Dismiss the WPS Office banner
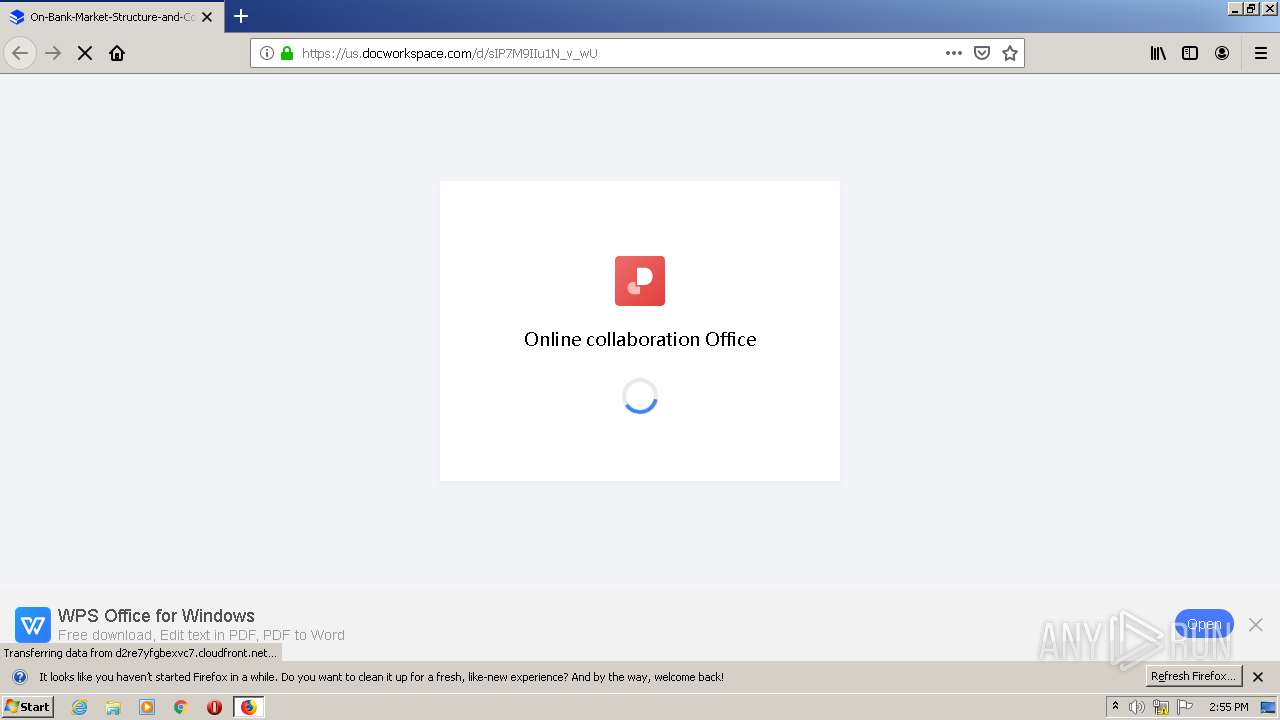The width and height of the screenshot is (1280, 720). pos(1256,625)
